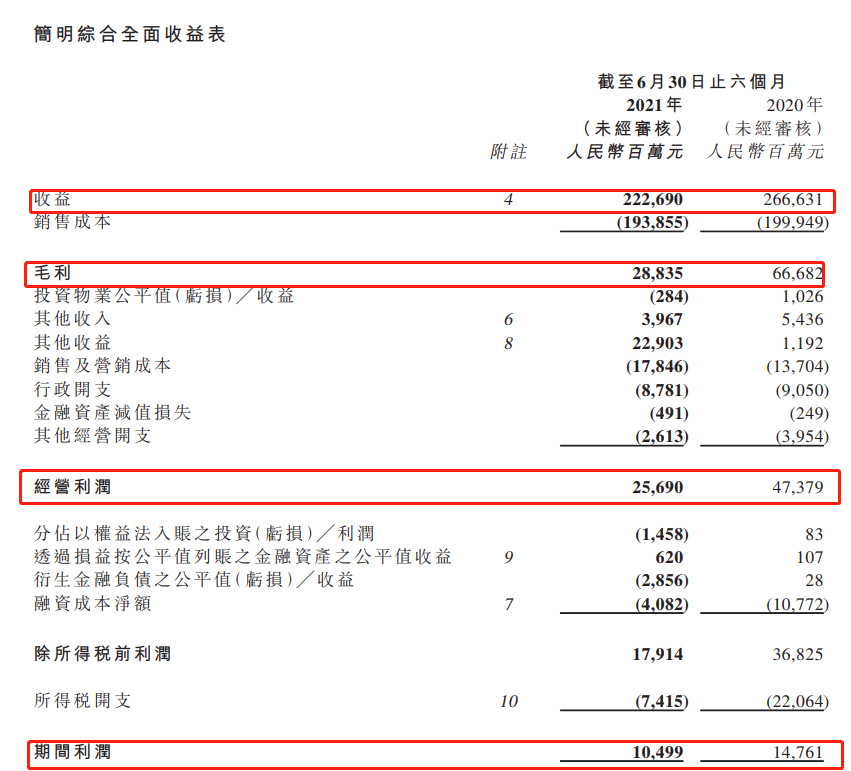Select impairment value (491)
The width and height of the screenshot is (851, 771).
coord(669,413)
